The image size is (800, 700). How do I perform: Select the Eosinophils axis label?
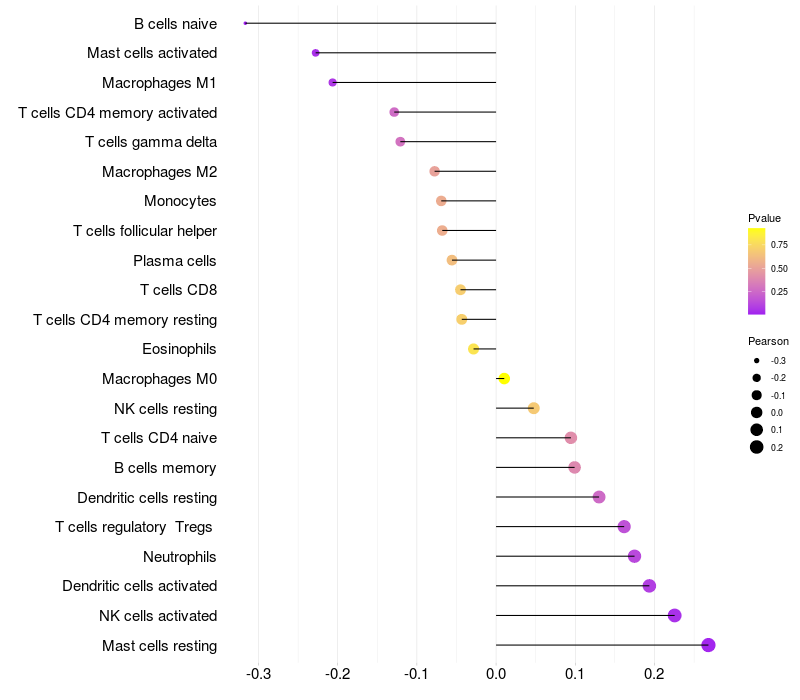point(179,349)
